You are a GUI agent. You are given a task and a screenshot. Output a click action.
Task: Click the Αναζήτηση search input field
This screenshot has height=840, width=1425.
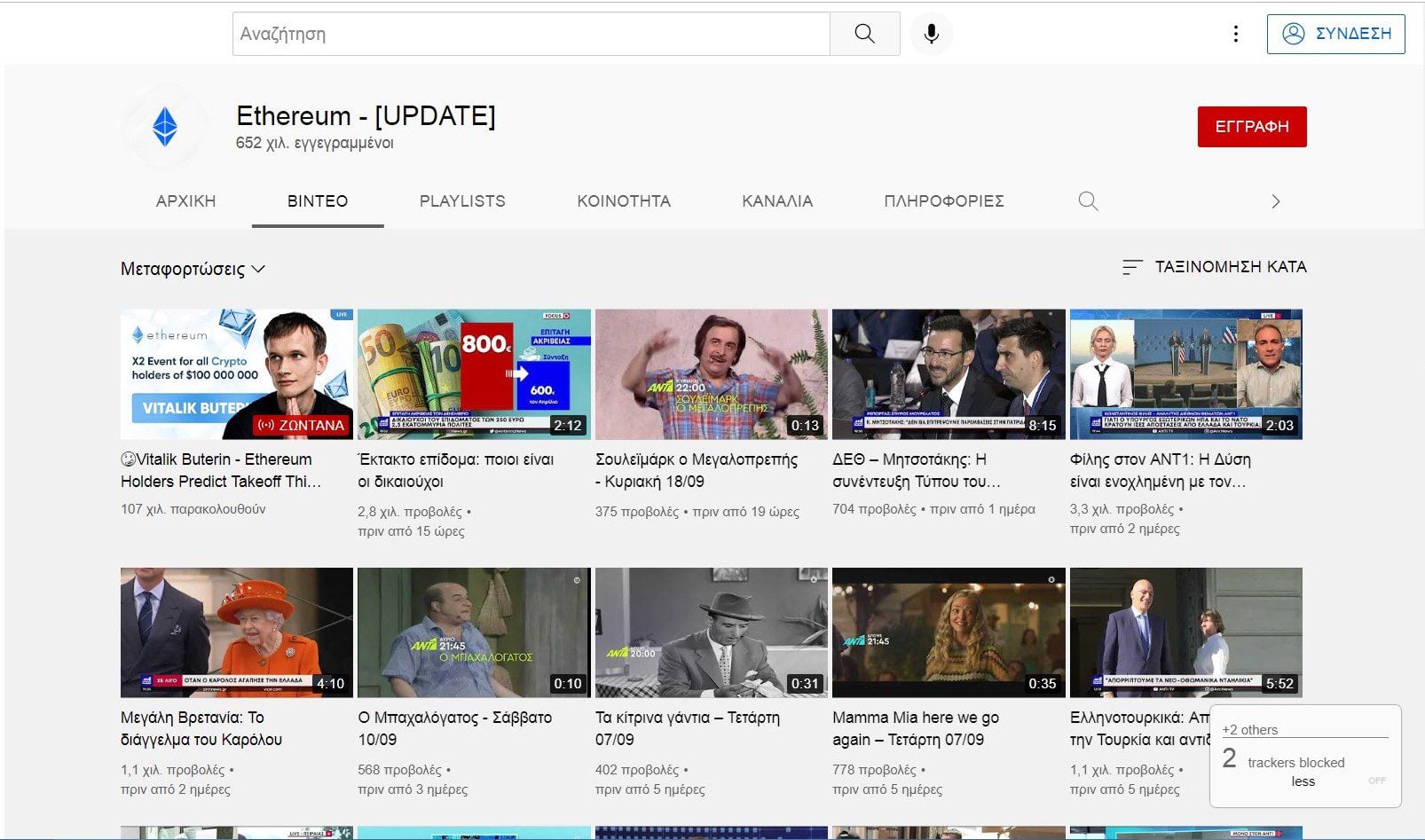point(531,34)
